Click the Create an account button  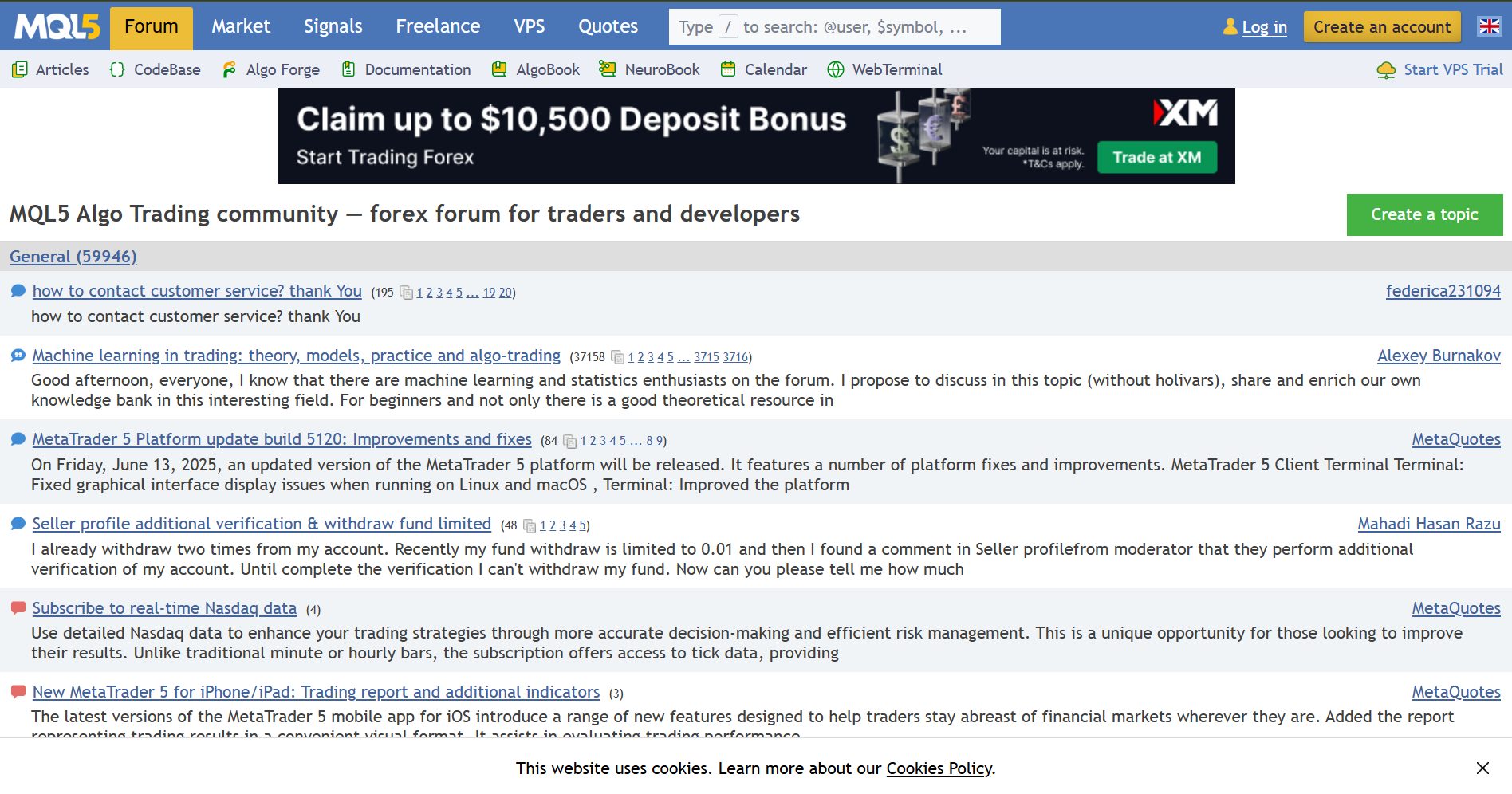1381,27
